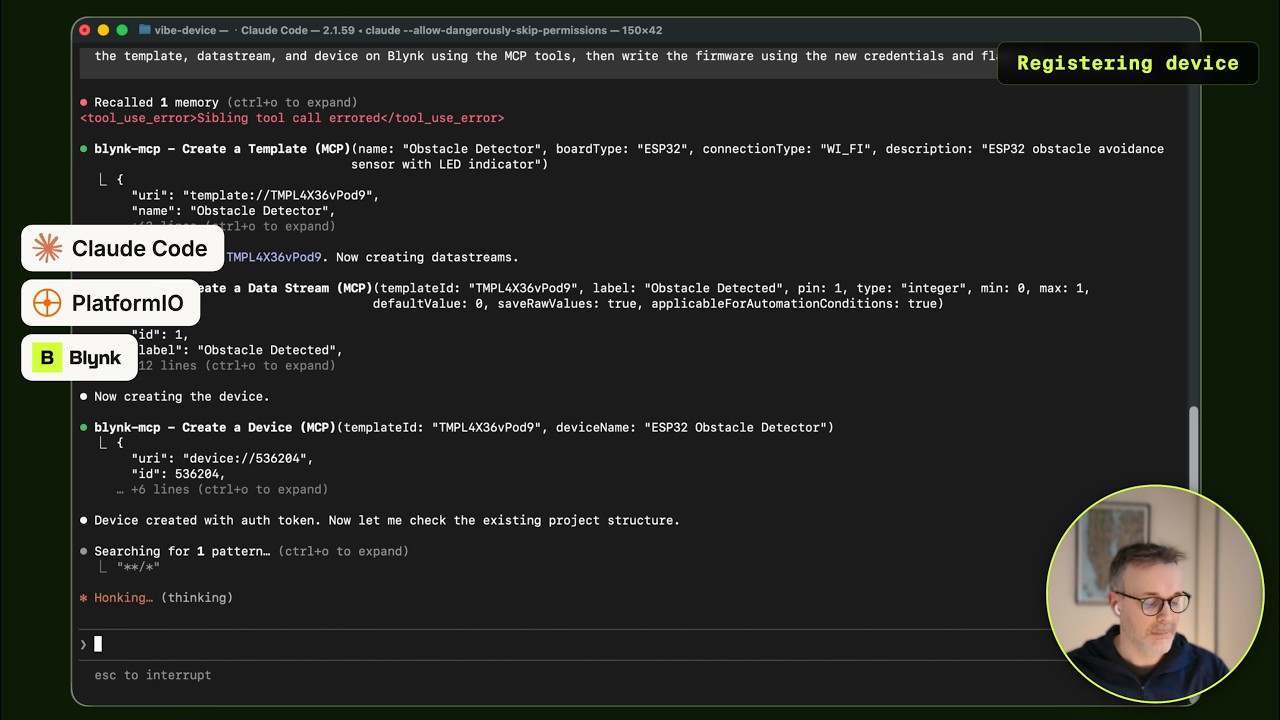Click the gray bullet beside Searching for 1 pattern
Screen dimensions: 1280x720
tap(84, 552)
